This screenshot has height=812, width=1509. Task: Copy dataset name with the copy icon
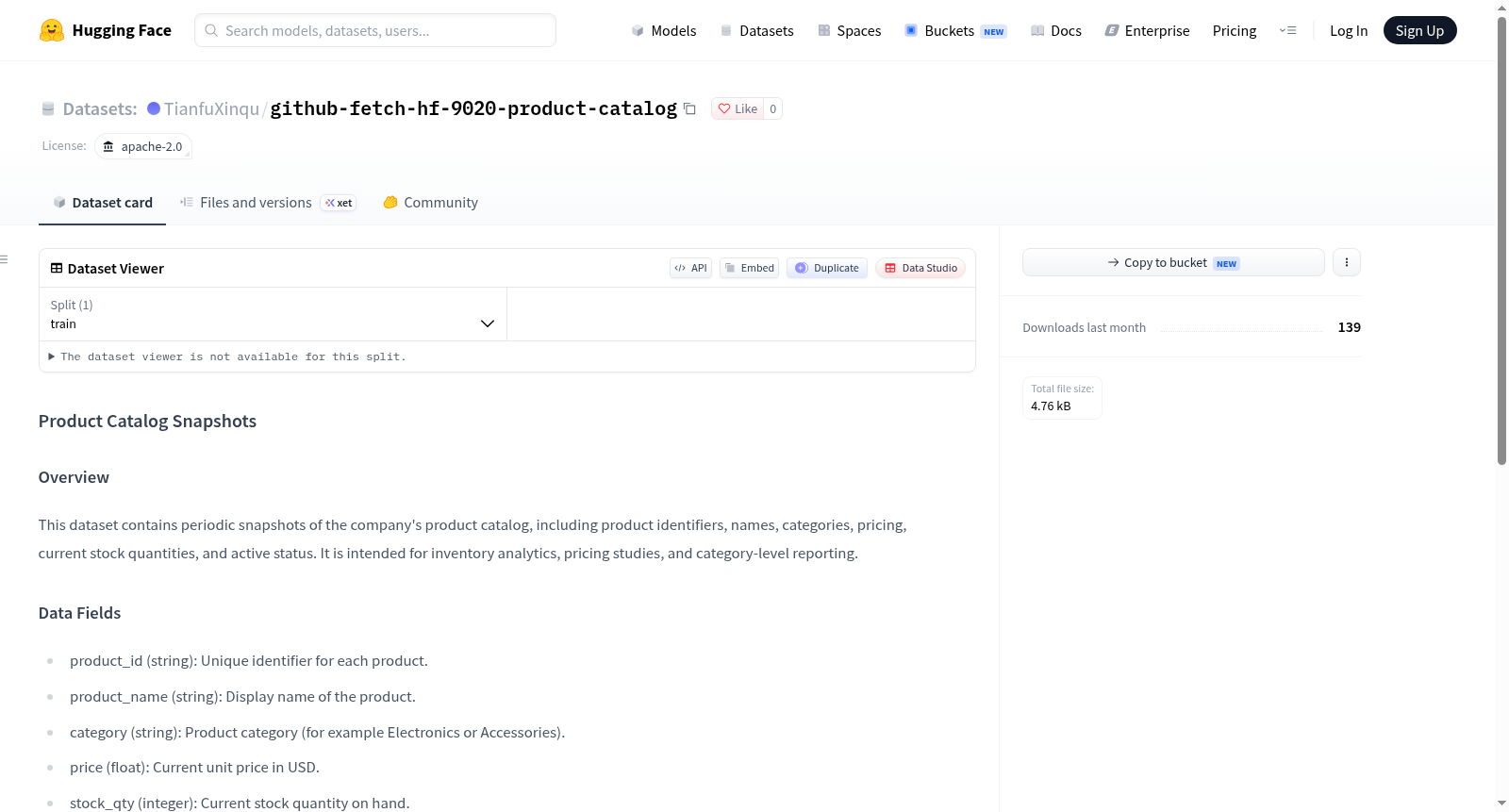pyautogui.click(x=689, y=108)
